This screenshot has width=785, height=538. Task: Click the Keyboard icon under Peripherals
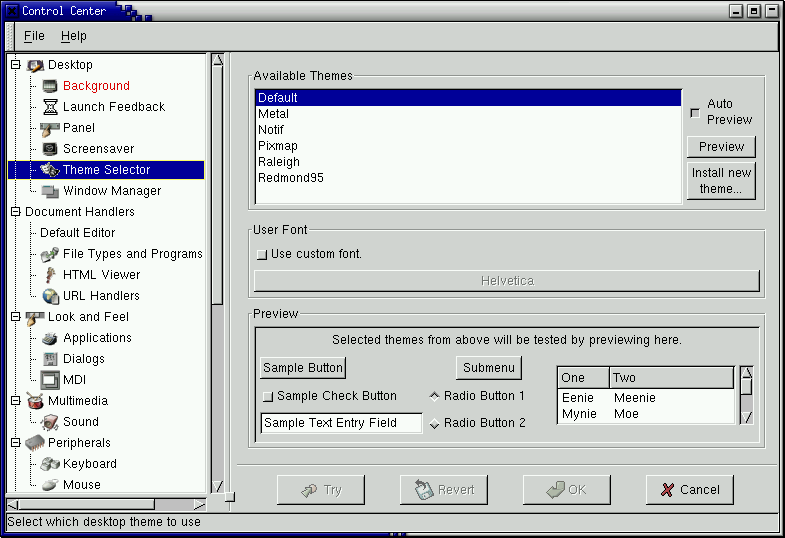tap(50, 464)
